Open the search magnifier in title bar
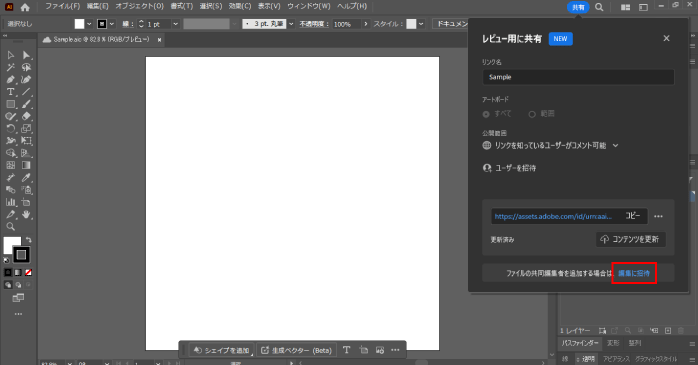The image size is (698, 365). click(x=599, y=7)
